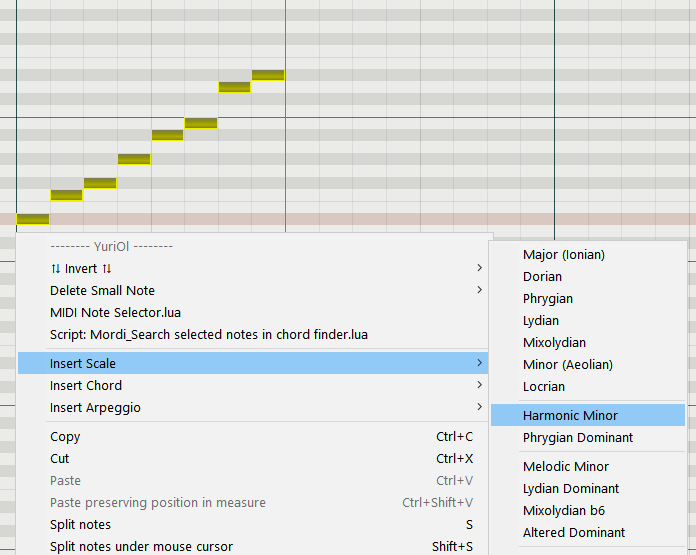Screen dimensions: 696x555
Task: Open the Insert Scale submenu
Action: click(253, 363)
